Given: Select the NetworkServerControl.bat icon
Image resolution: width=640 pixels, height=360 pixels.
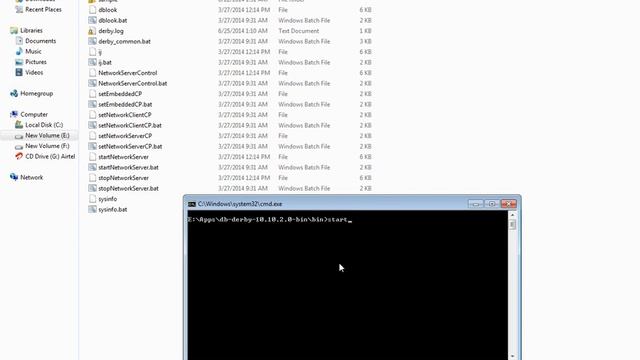Looking at the screenshot, I should coord(92,83).
